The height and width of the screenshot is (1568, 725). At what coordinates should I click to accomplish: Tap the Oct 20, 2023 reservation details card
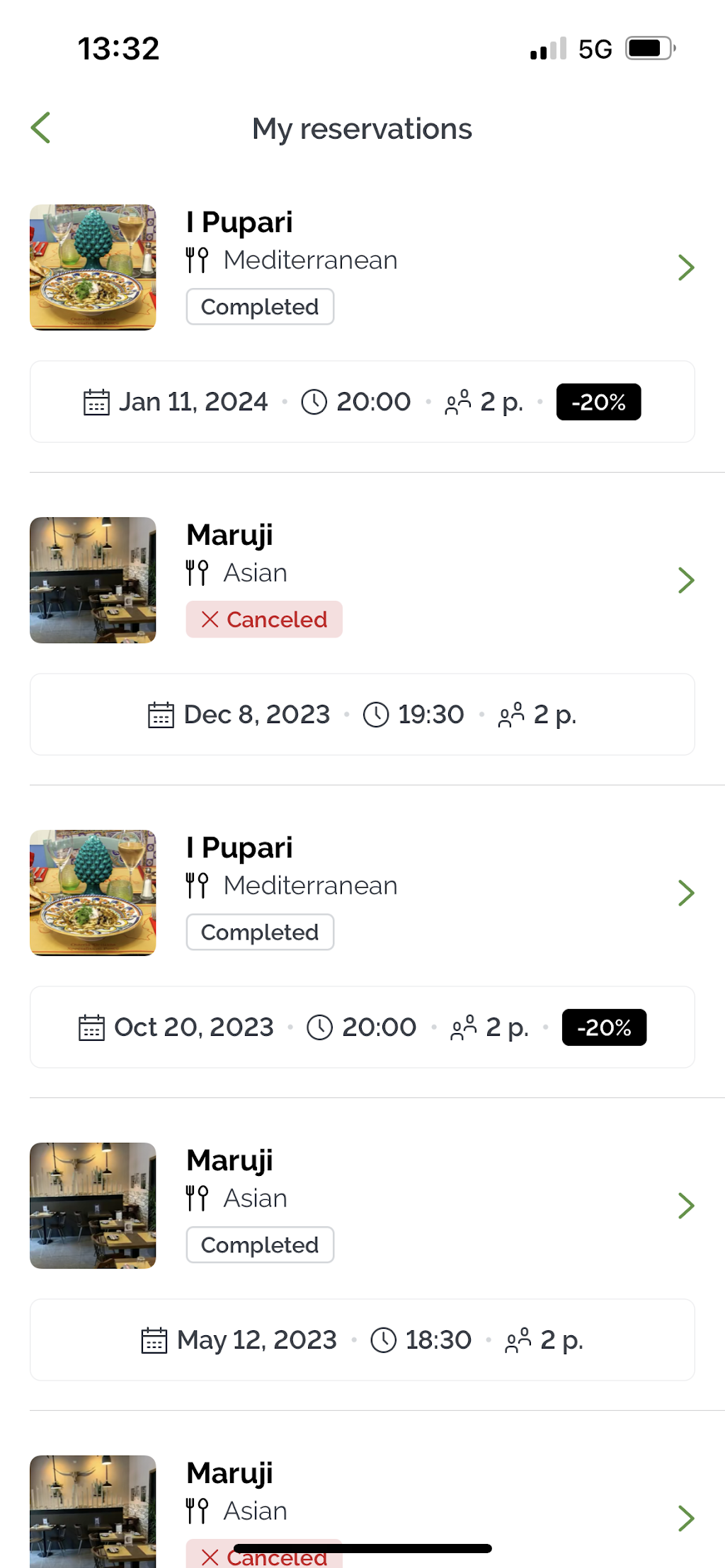362,1027
